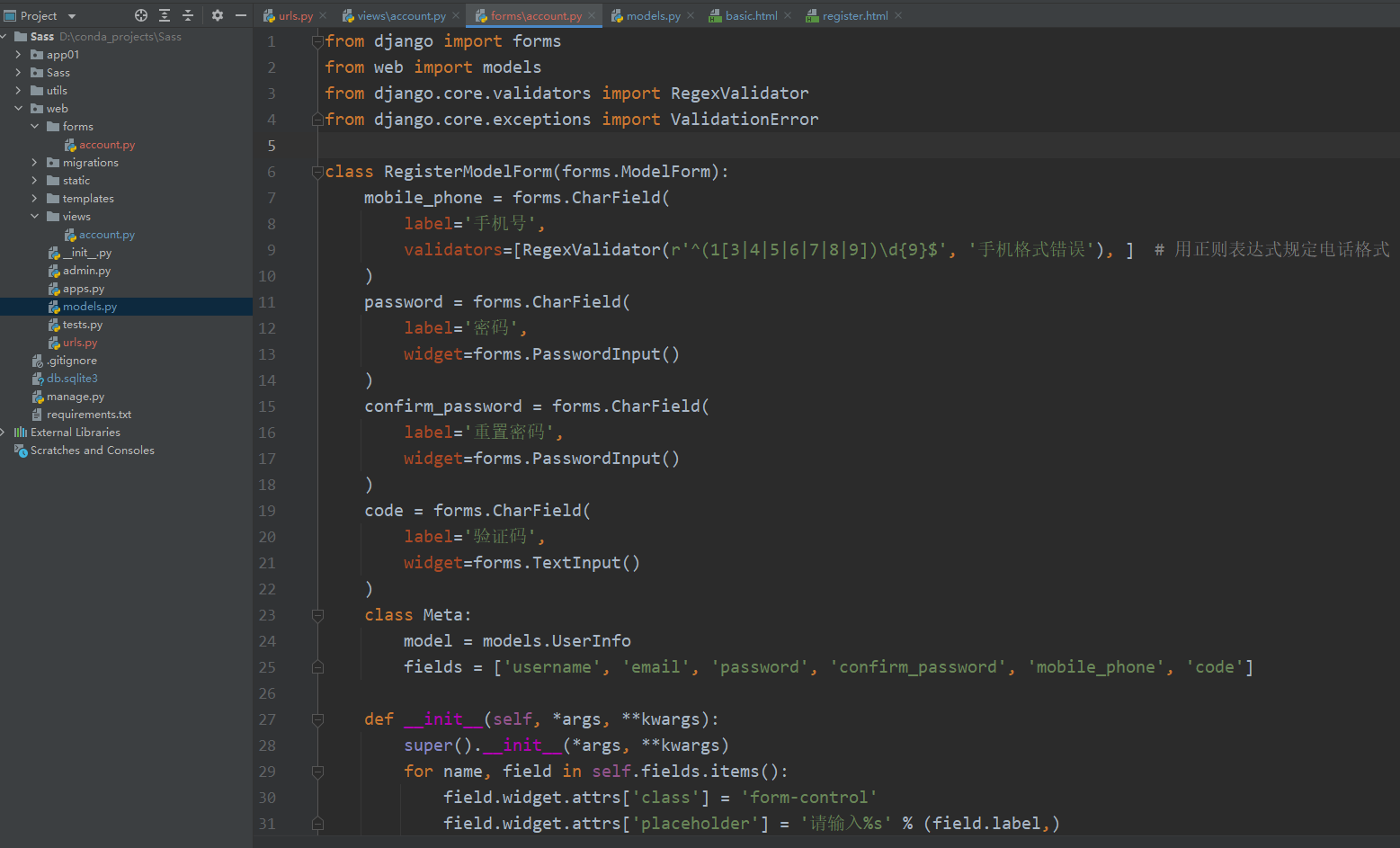Collapse the views folder arrow
The image size is (1400, 848).
pyautogui.click(x=34, y=217)
